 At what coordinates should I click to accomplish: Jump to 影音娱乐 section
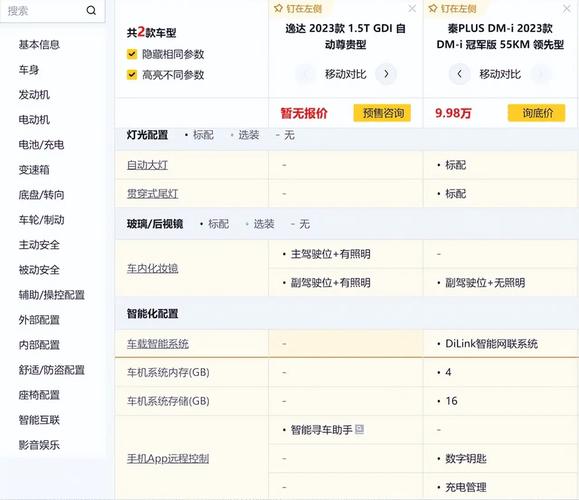click(39, 445)
